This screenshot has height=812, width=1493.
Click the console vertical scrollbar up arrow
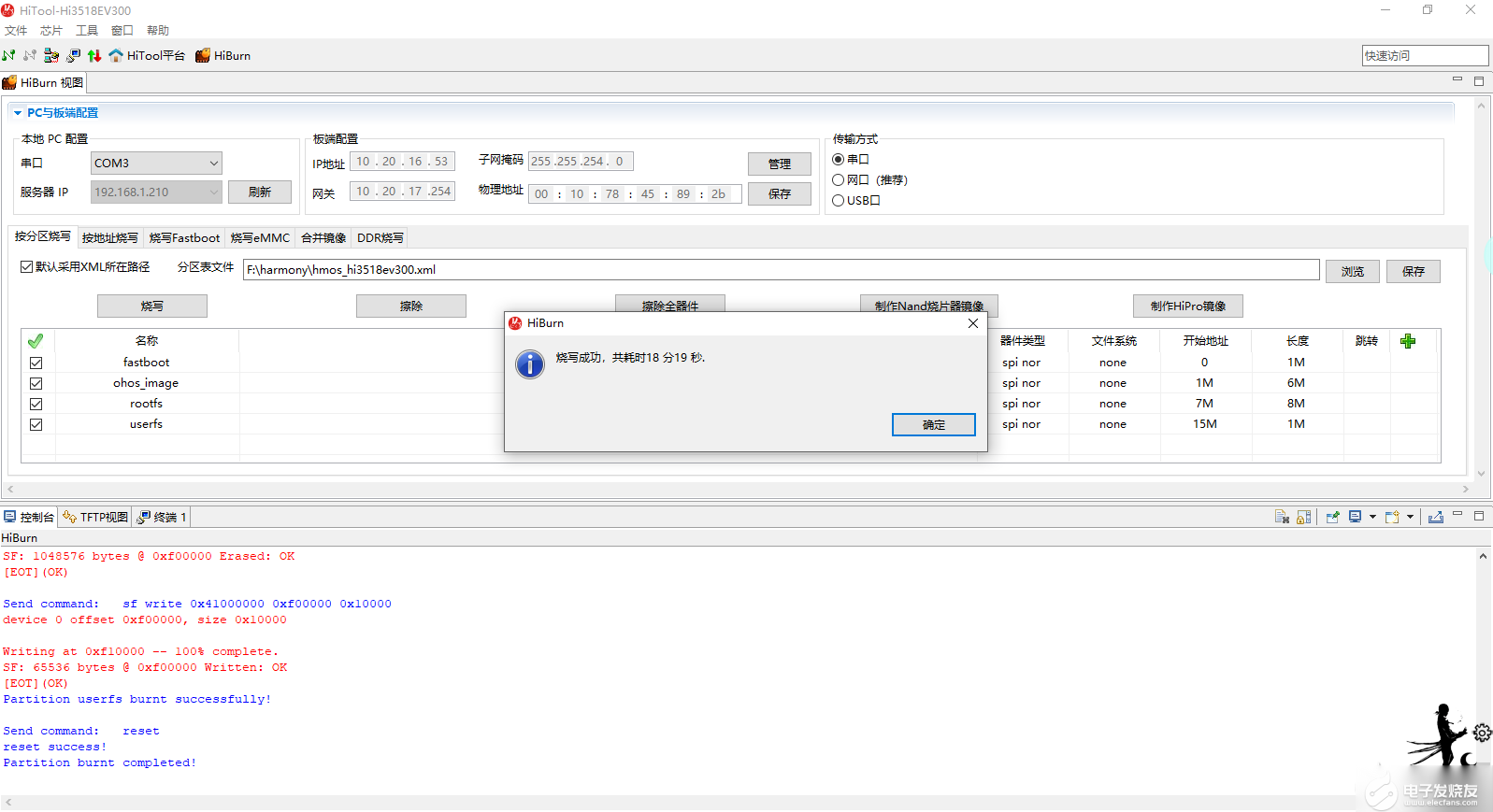pos(1483,556)
